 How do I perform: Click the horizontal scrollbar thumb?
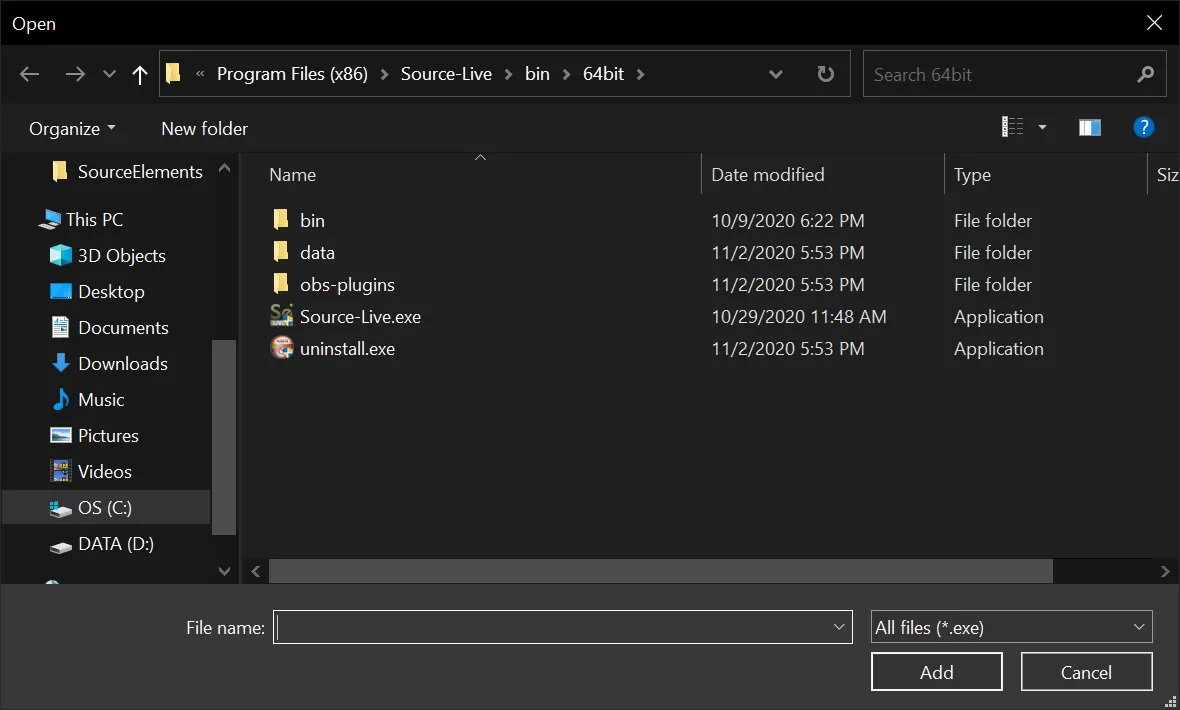point(661,571)
